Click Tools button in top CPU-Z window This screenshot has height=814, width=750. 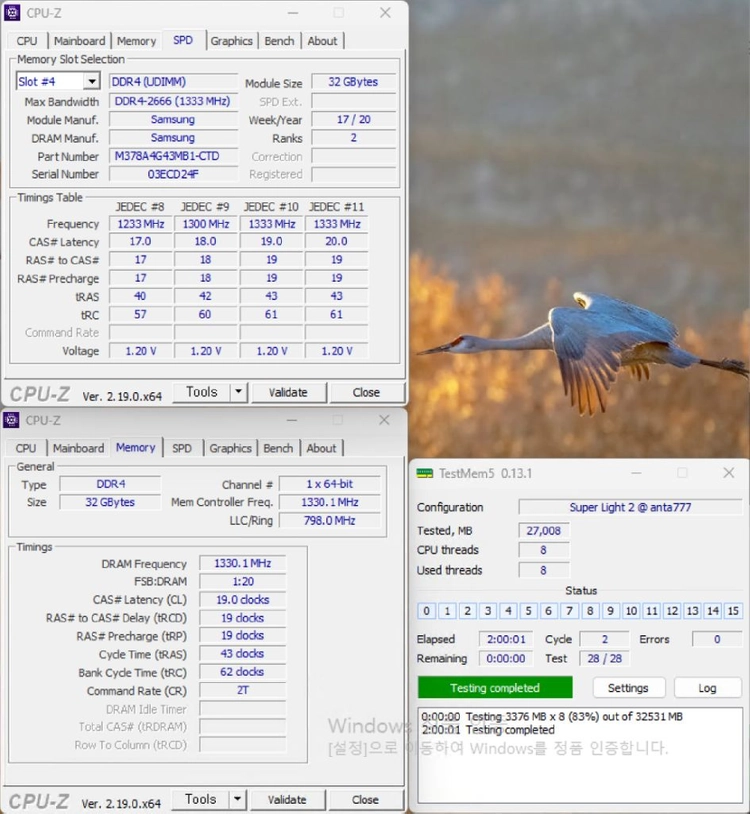coord(201,392)
